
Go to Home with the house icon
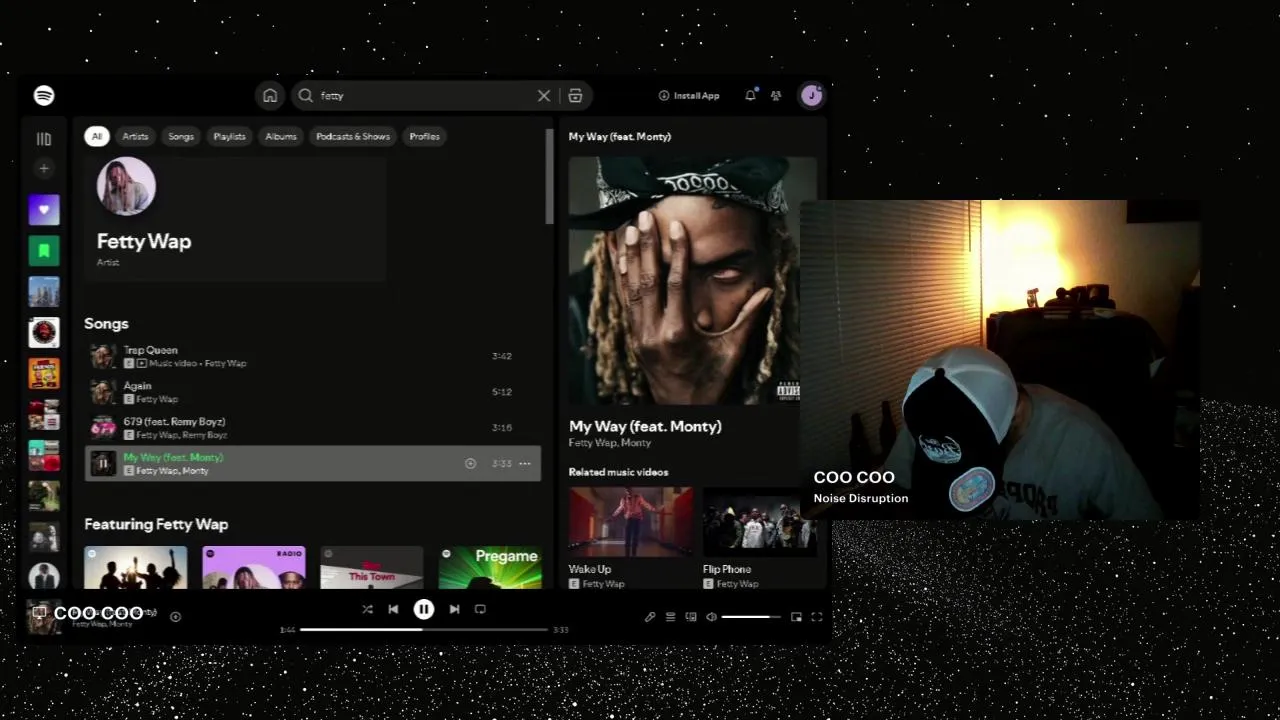[x=270, y=95]
